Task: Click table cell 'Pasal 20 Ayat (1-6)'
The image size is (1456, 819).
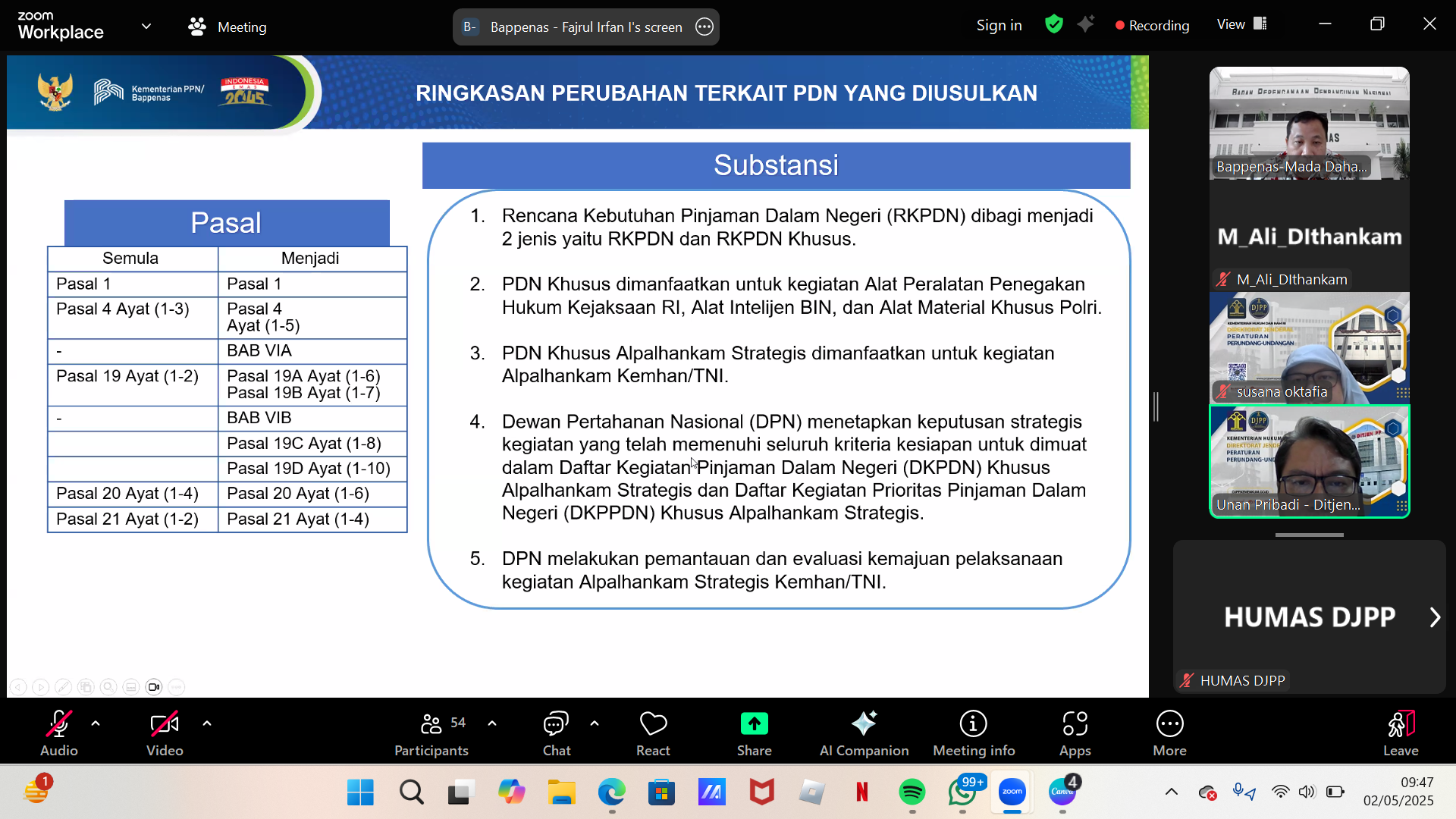Action: 312,494
